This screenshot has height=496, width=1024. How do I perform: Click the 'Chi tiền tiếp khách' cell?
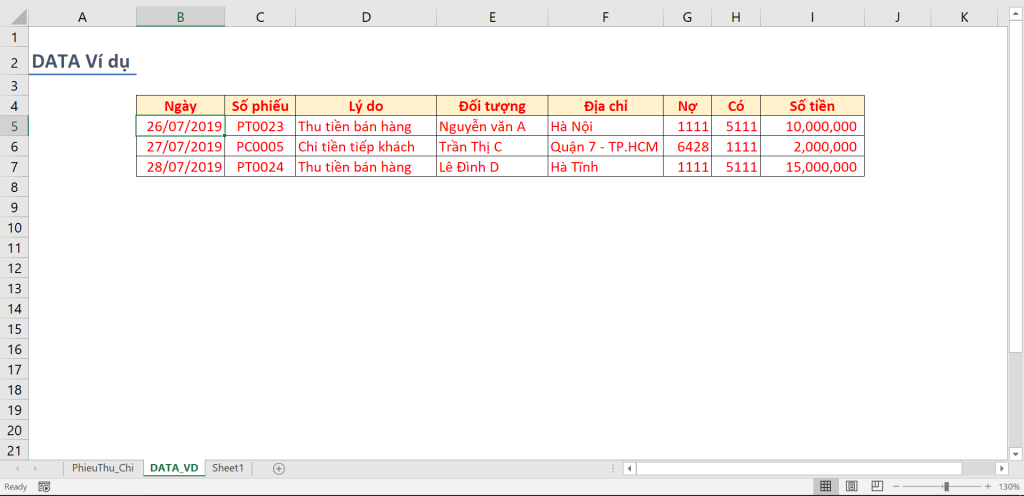click(366, 146)
